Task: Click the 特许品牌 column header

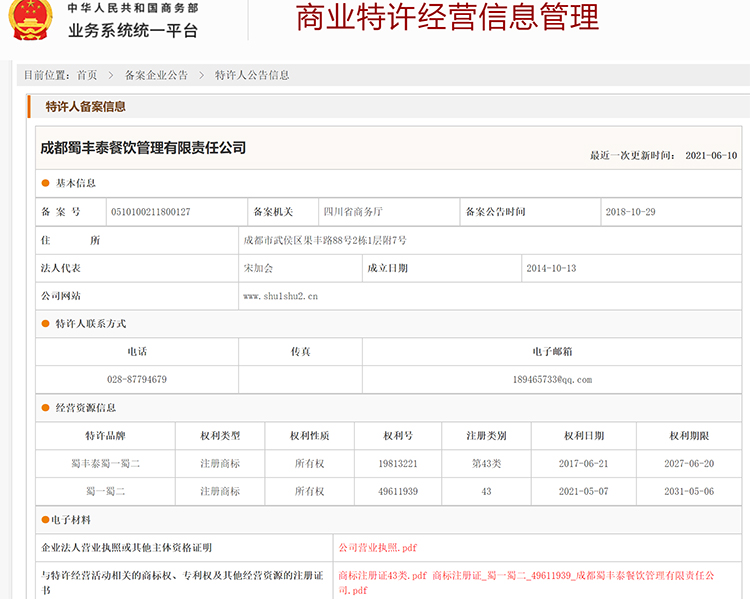Action: [x=105, y=436]
